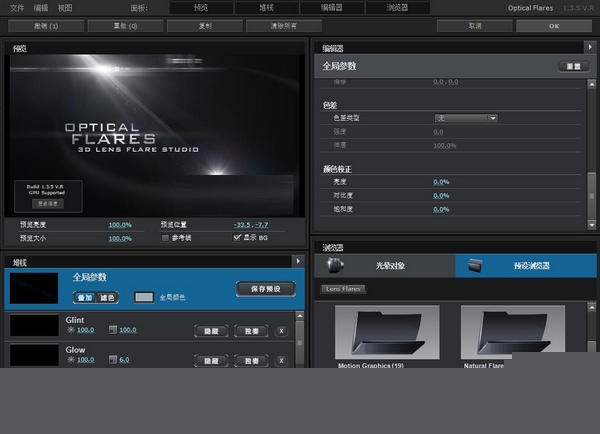Click the Glint brightness sun icon
Viewport: 600px width, 434px height.
pos(70,329)
